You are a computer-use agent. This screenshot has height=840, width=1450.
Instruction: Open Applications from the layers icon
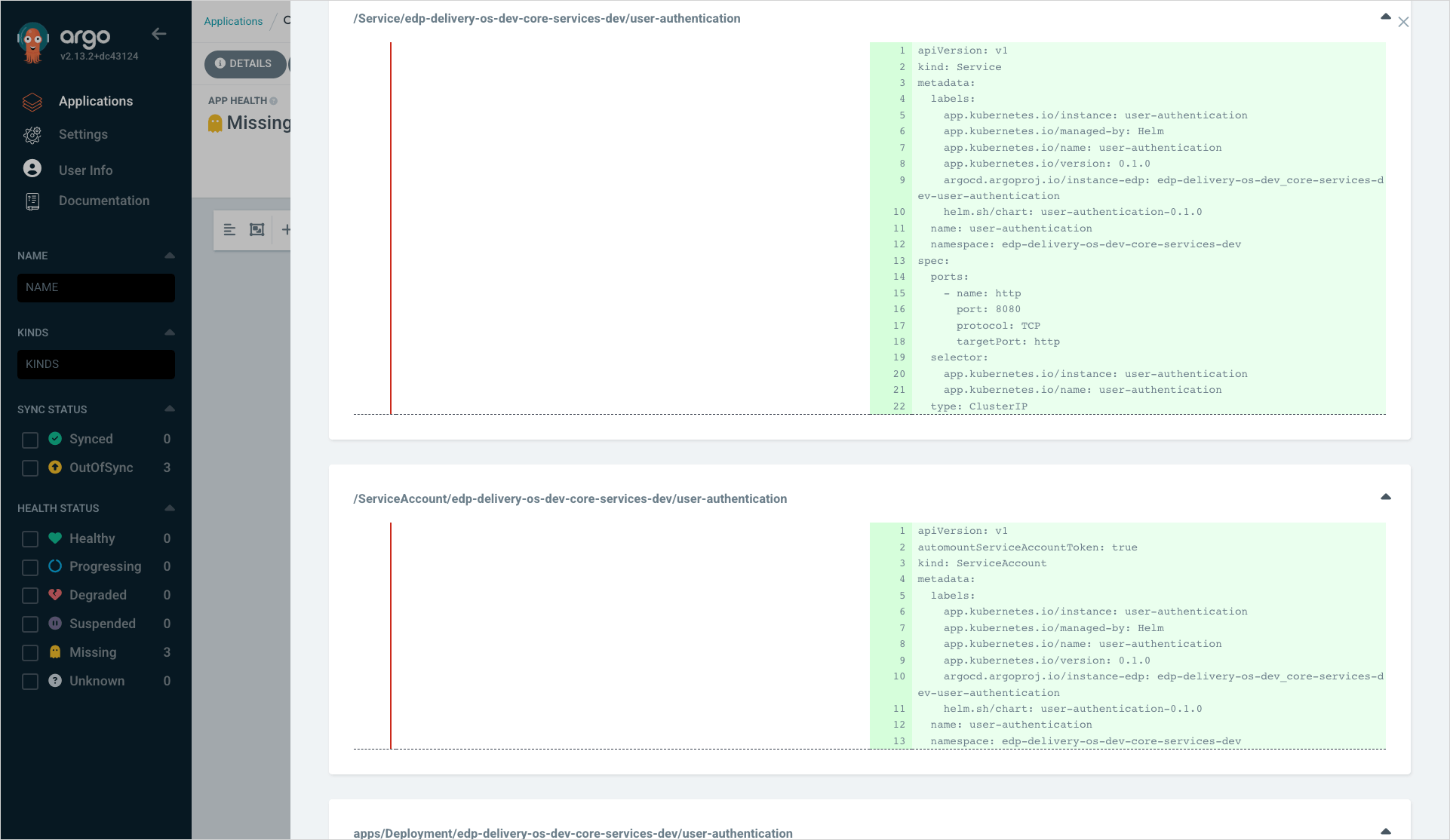[x=32, y=102]
